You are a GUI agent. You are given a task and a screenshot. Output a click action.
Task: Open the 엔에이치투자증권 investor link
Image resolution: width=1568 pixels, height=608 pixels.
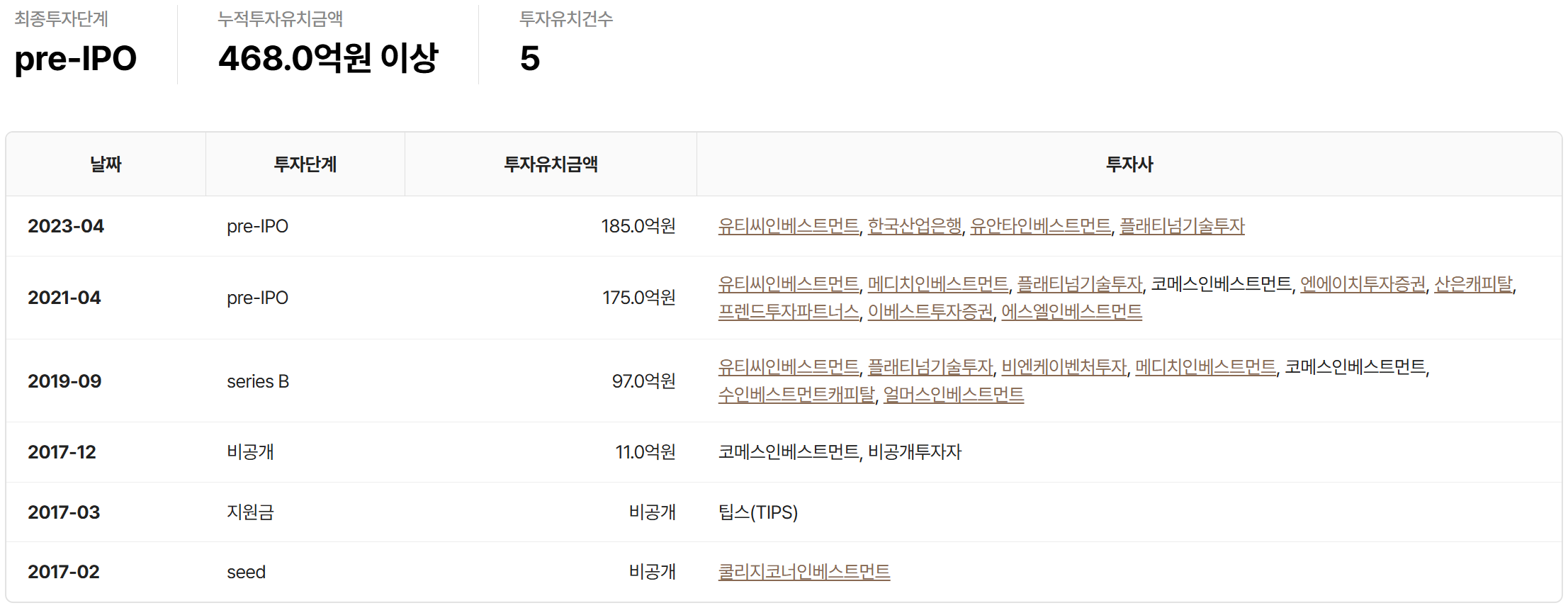[x=1363, y=284]
